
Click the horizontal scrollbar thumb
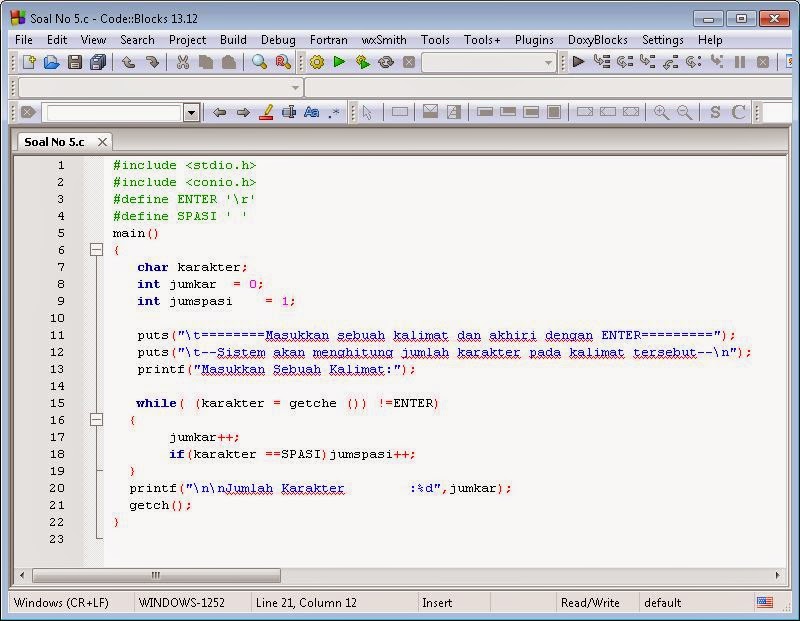pyautogui.click(x=156, y=575)
